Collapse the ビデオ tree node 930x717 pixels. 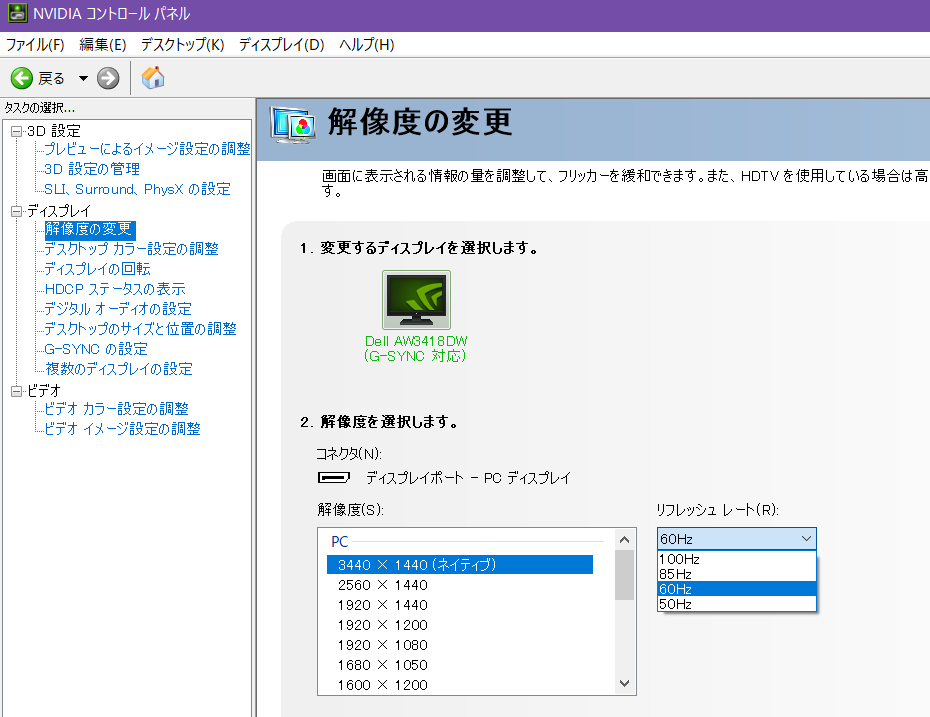point(17,391)
